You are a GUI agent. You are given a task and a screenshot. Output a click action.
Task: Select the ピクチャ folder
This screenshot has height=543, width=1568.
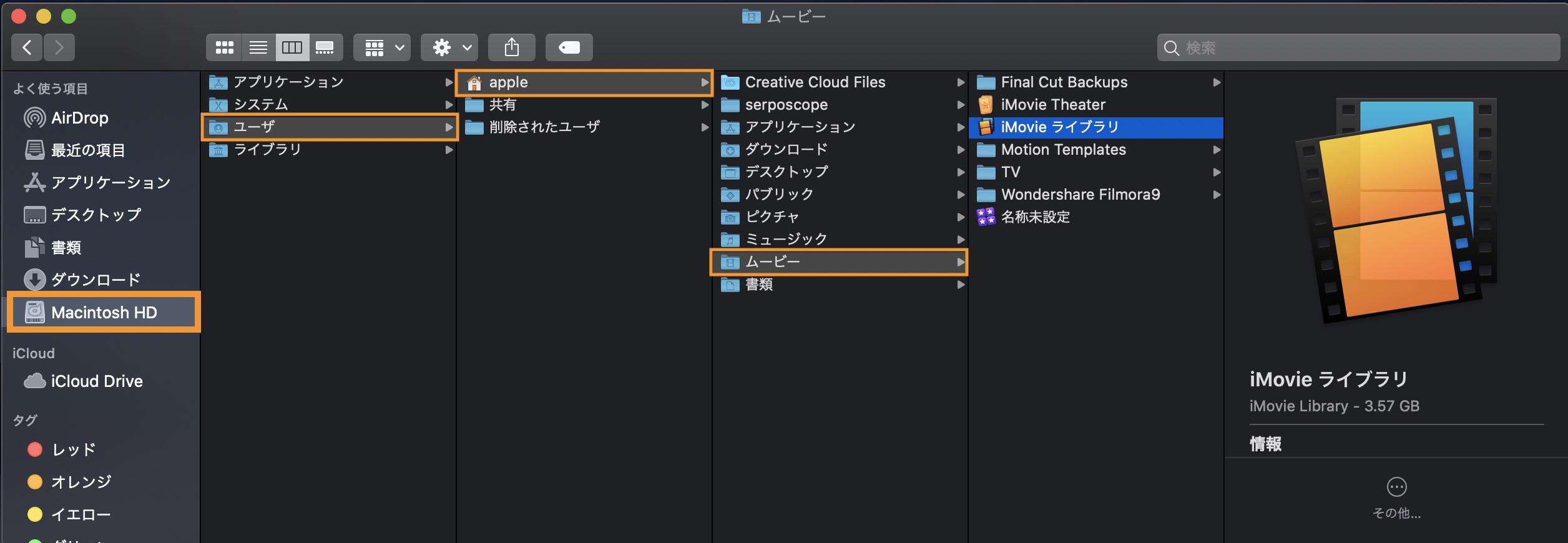pyautogui.click(x=840, y=217)
